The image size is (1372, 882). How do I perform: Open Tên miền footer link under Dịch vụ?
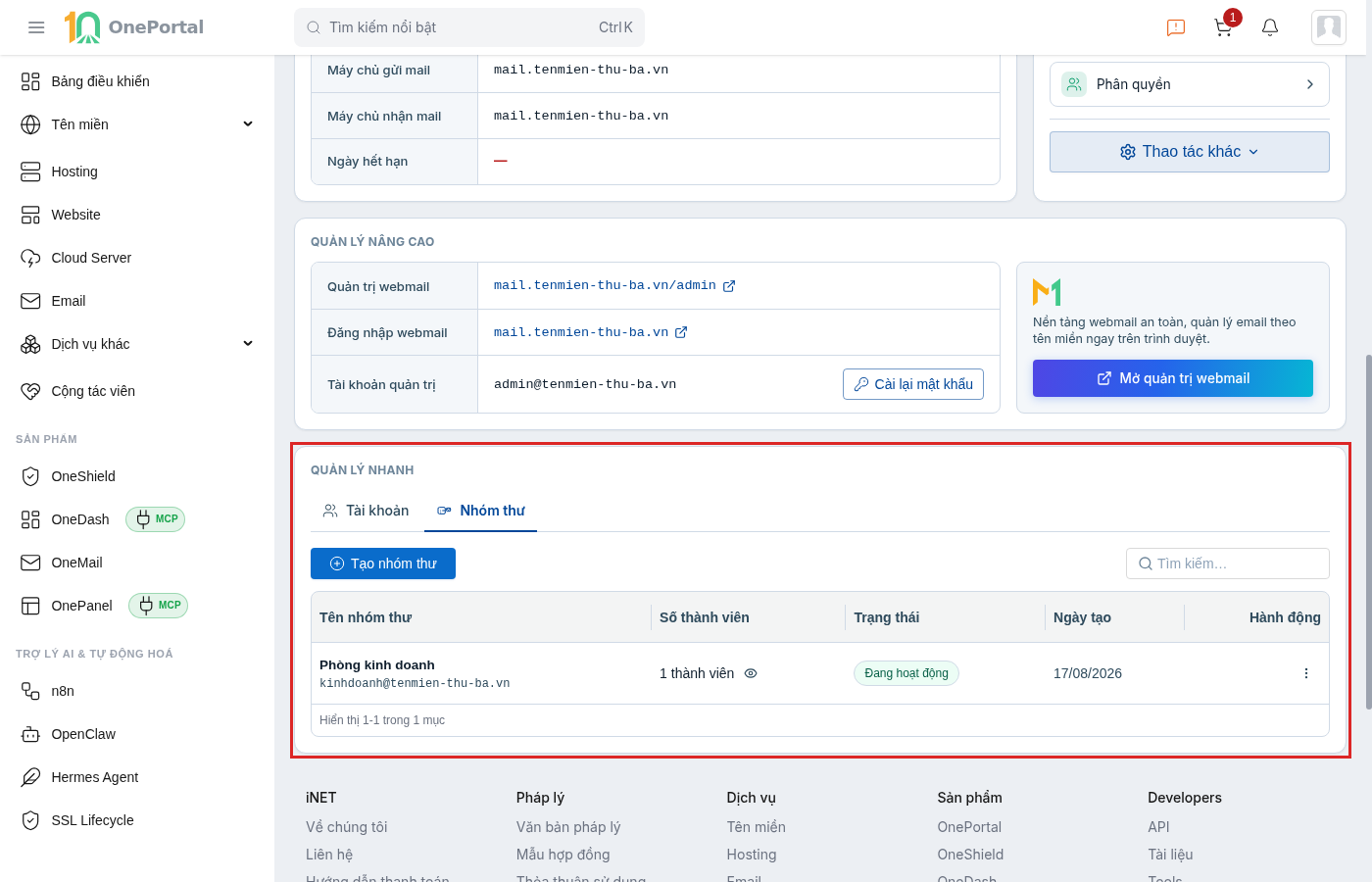click(x=757, y=827)
